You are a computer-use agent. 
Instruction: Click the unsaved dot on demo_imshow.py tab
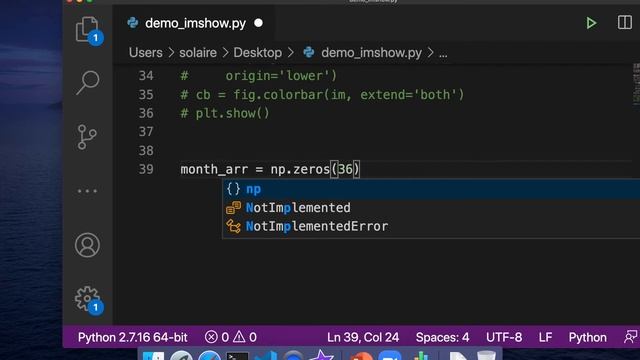pyautogui.click(x=258, y=23)
